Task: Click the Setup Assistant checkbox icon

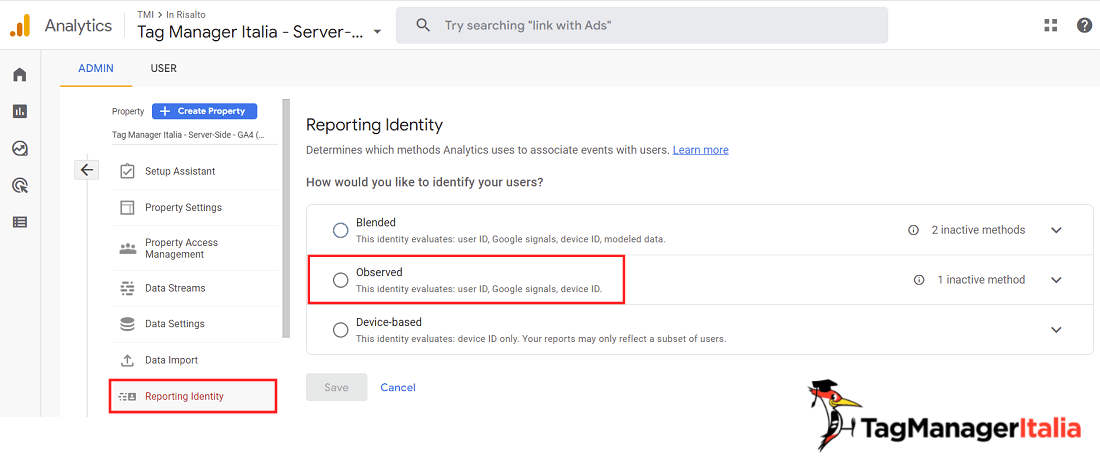Action: (x=127, y=171)
